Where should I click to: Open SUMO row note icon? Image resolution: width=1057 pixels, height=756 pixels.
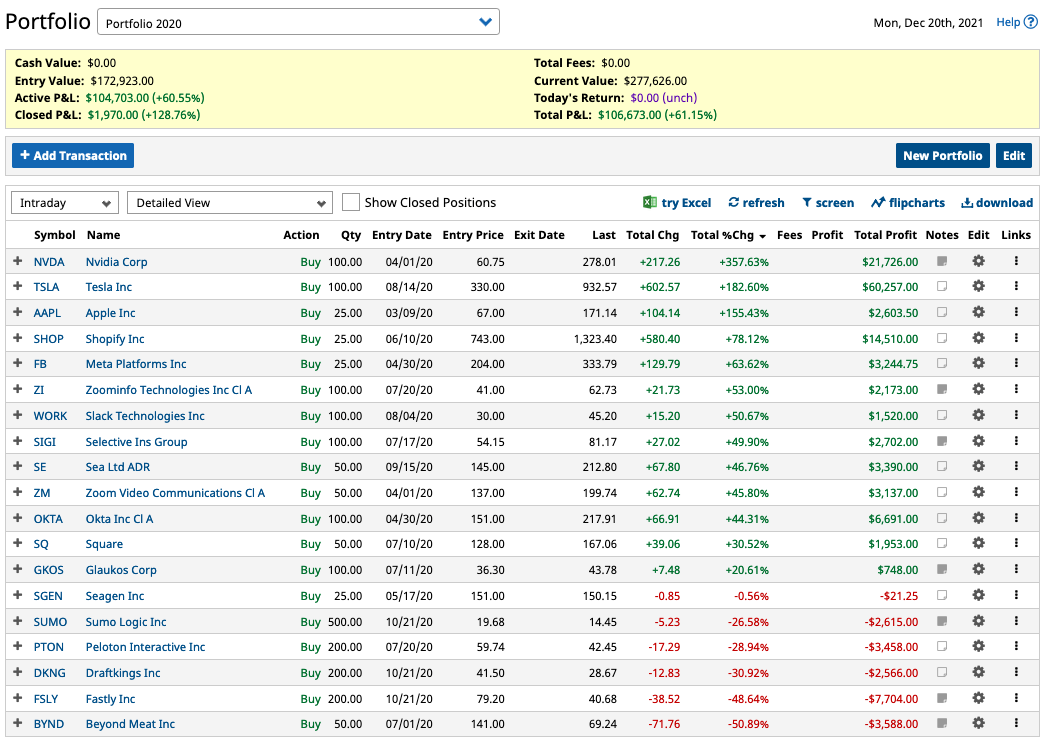tap(942, 621)
